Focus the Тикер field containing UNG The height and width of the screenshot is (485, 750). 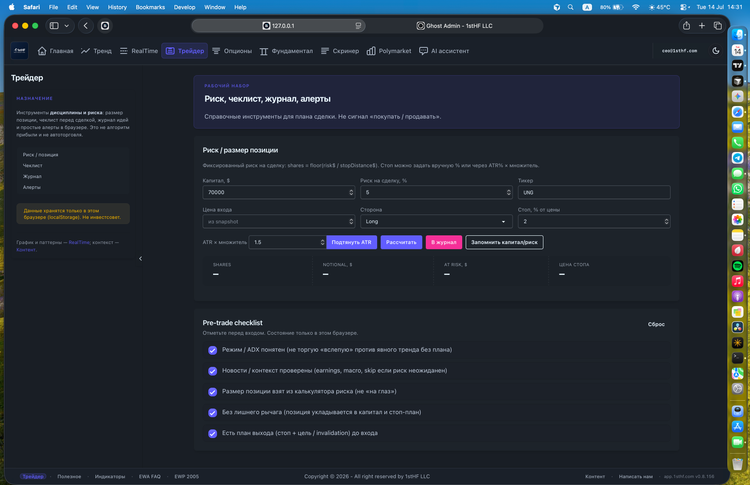click(594, 192)
